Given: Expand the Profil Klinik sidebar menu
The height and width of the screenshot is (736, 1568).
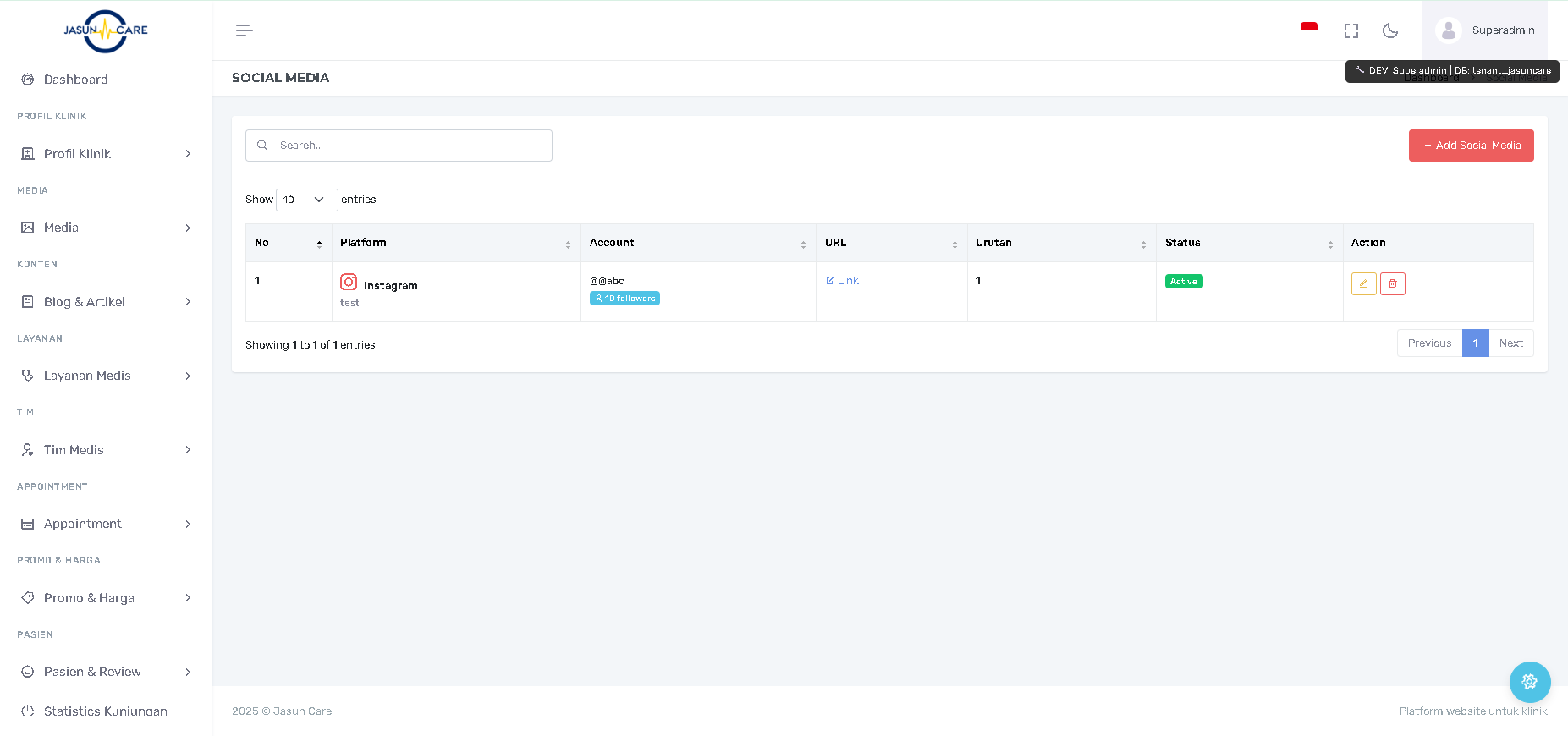Looking at the screenshot, I should (x=106, y=154).
